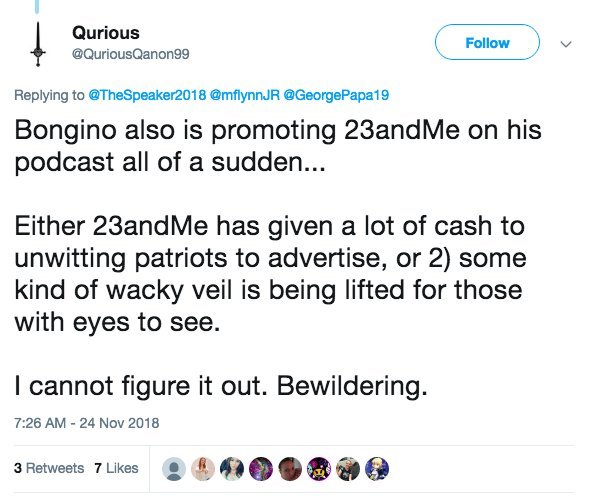Open Qurious's sword profile picture
604x496 pixels.
coord(39,43)
